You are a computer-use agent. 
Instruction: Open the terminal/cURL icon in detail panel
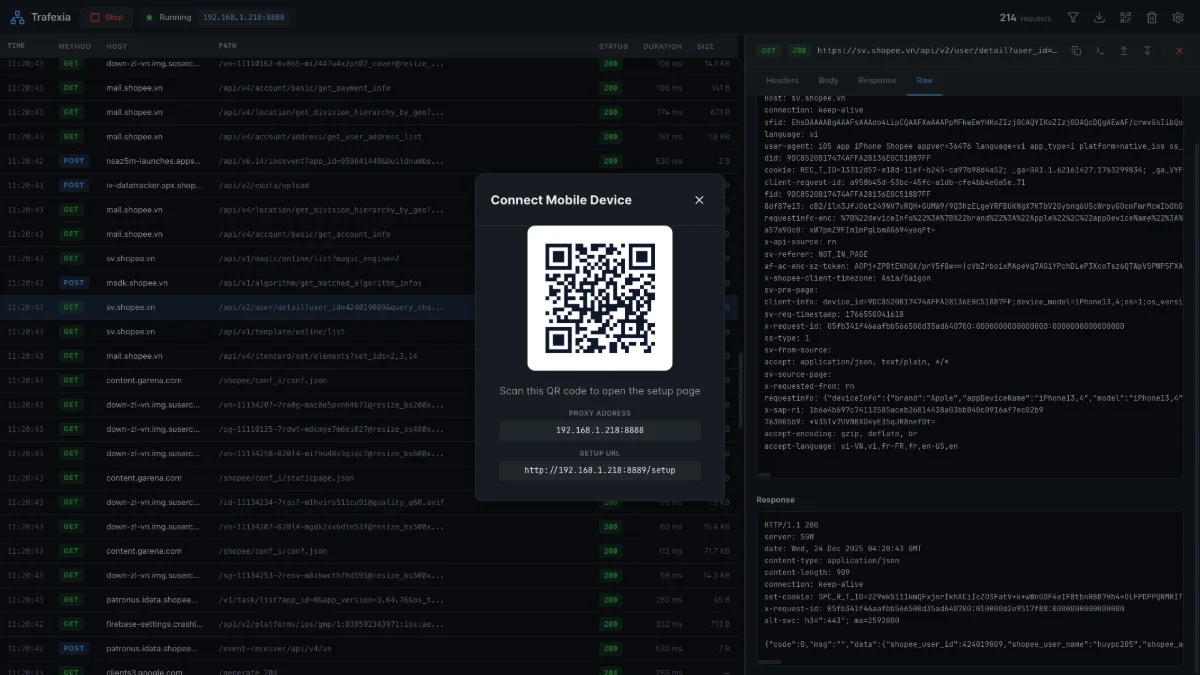[1099, 51]
